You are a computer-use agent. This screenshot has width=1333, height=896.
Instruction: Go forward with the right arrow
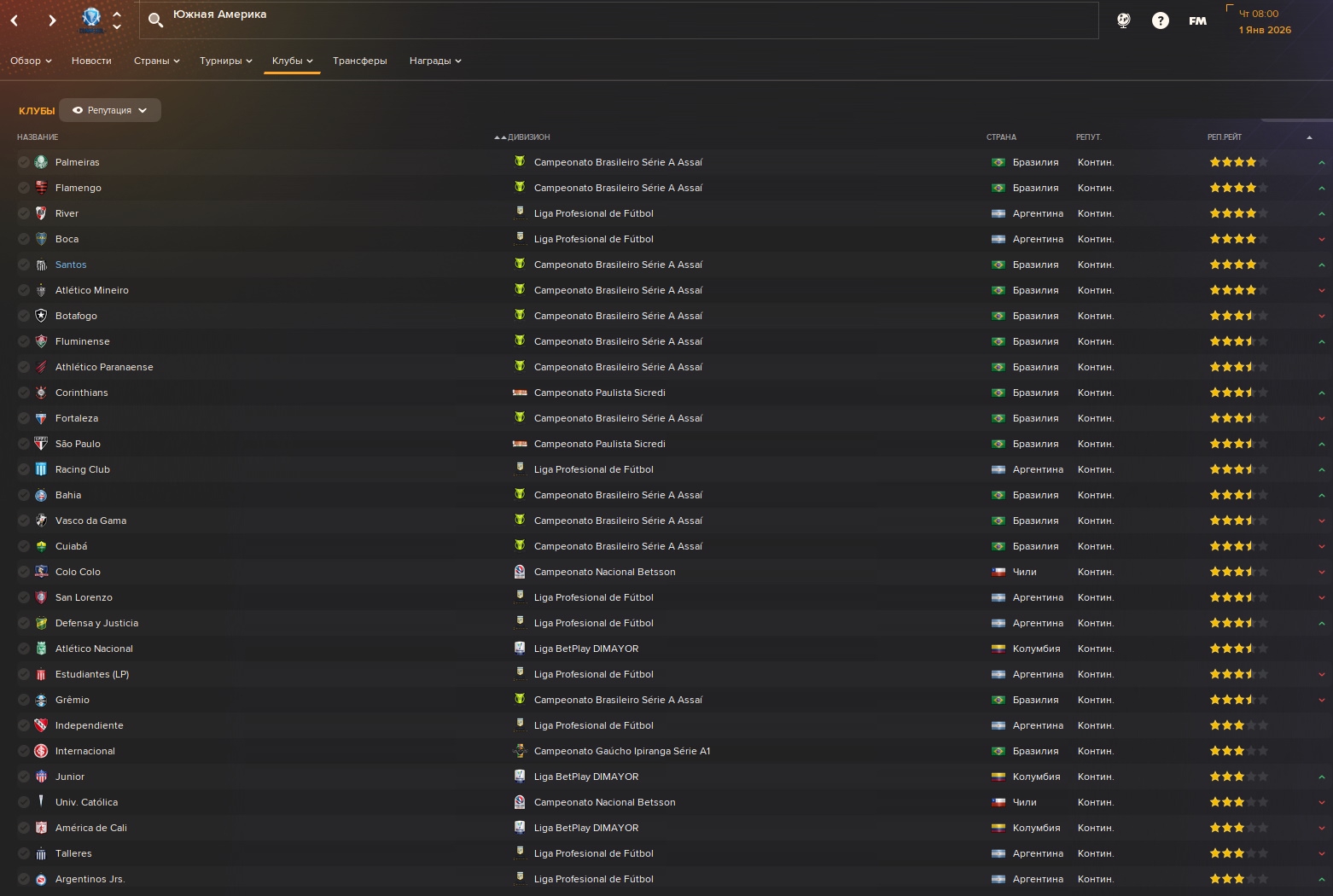(52, 20)
